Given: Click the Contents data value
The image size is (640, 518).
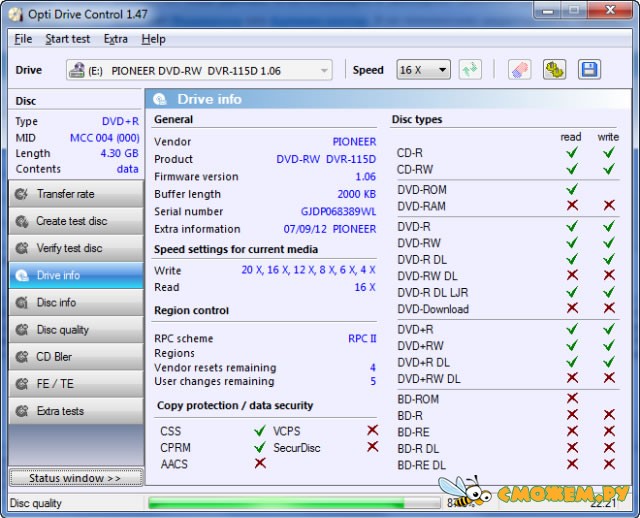Looking at the screenshot, I should (128, 169).
